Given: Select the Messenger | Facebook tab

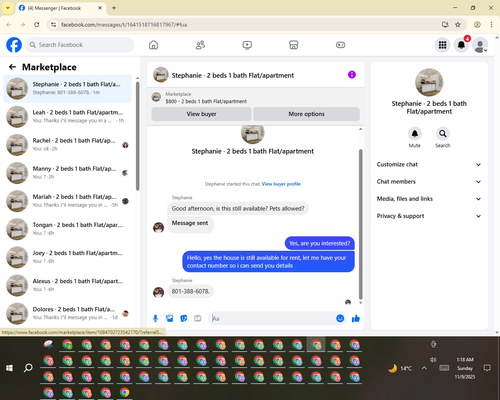Looking at the screenshot, I should [61, 8].
